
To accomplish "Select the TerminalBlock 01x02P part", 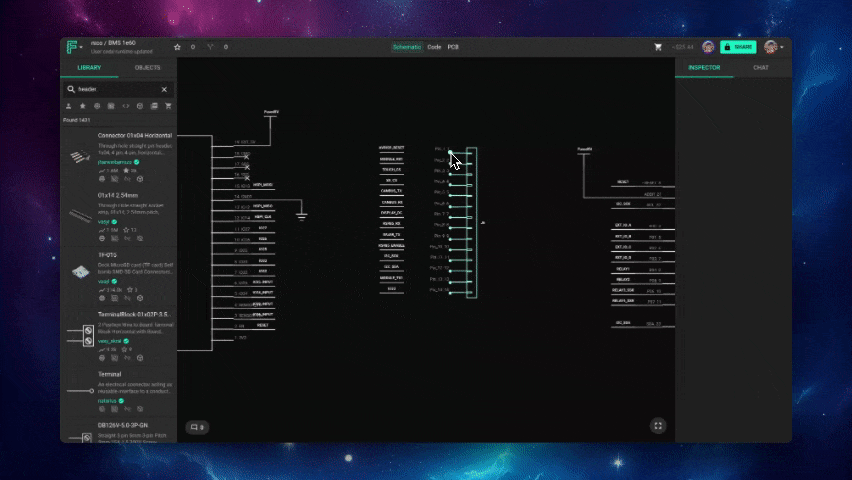I will pos(135,315).
